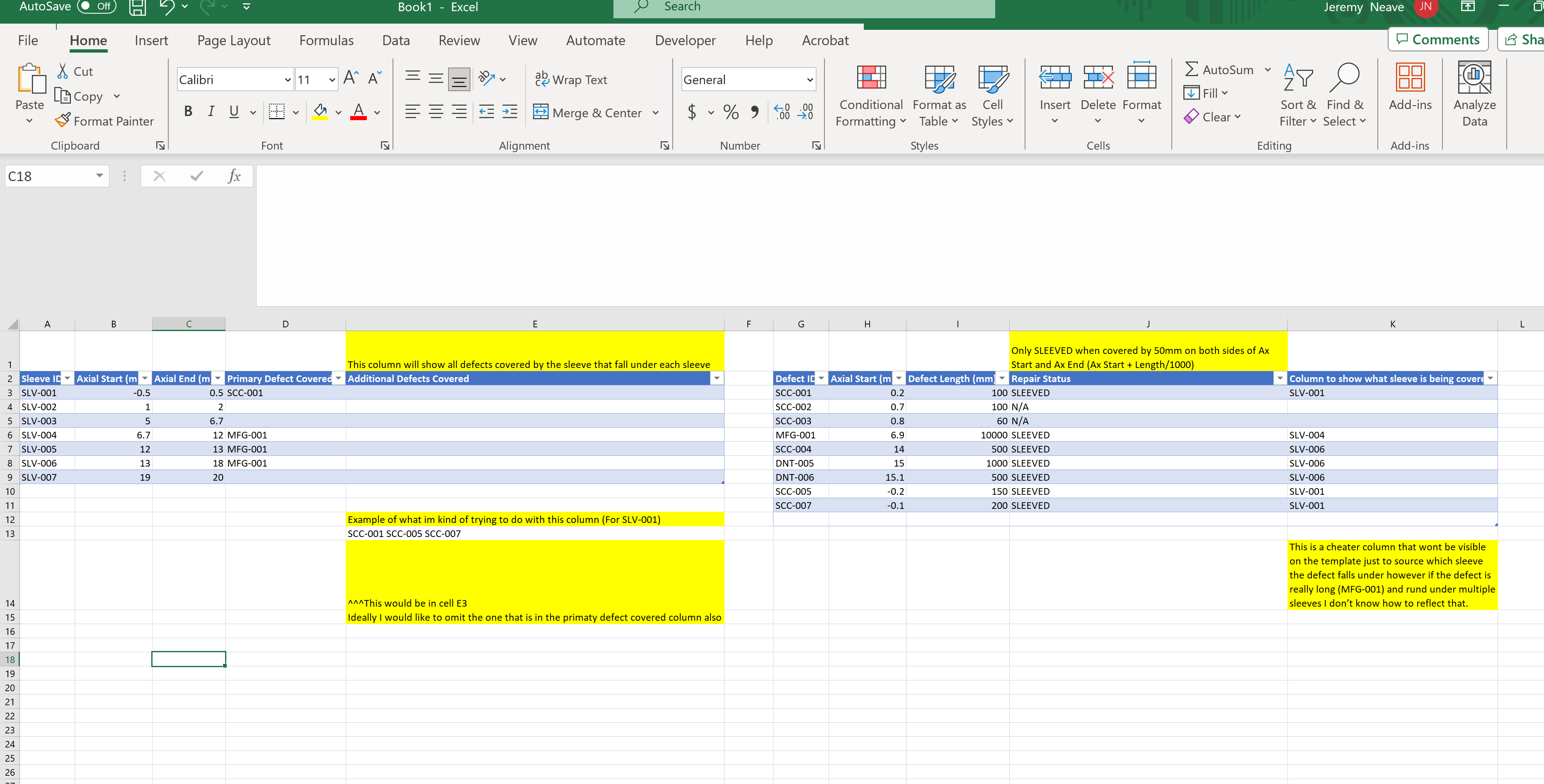Toggle Wrap Text option
The image size is (1544, 784).
click(x=571, y=79)
